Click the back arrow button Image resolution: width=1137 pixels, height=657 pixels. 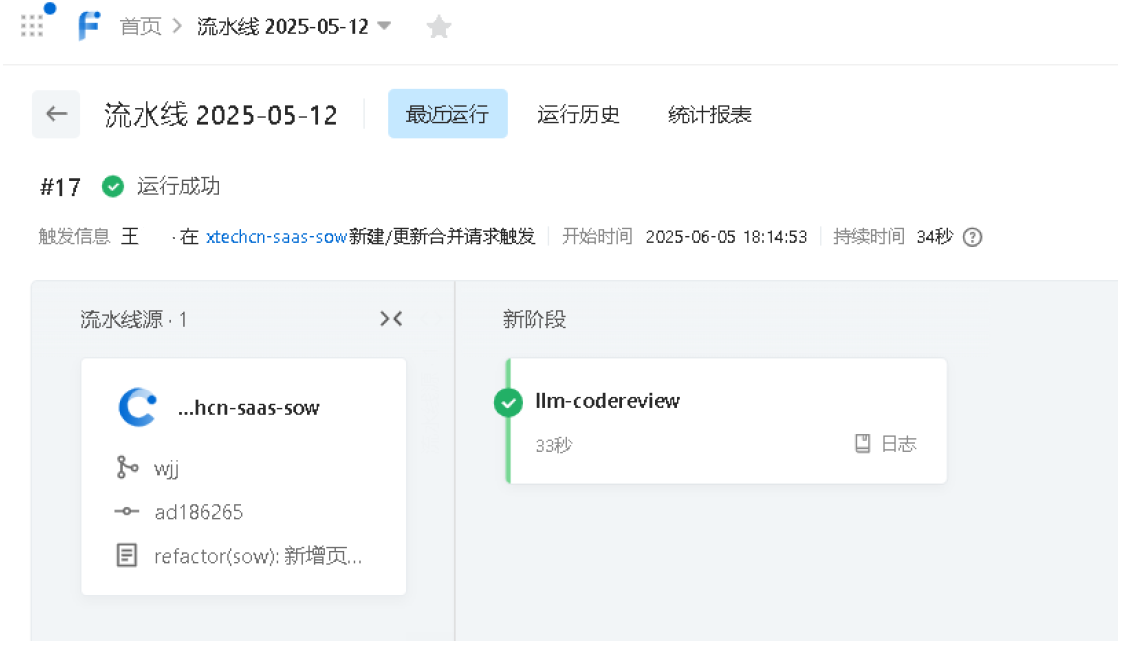pyautogui.click(x=56, y=114)
